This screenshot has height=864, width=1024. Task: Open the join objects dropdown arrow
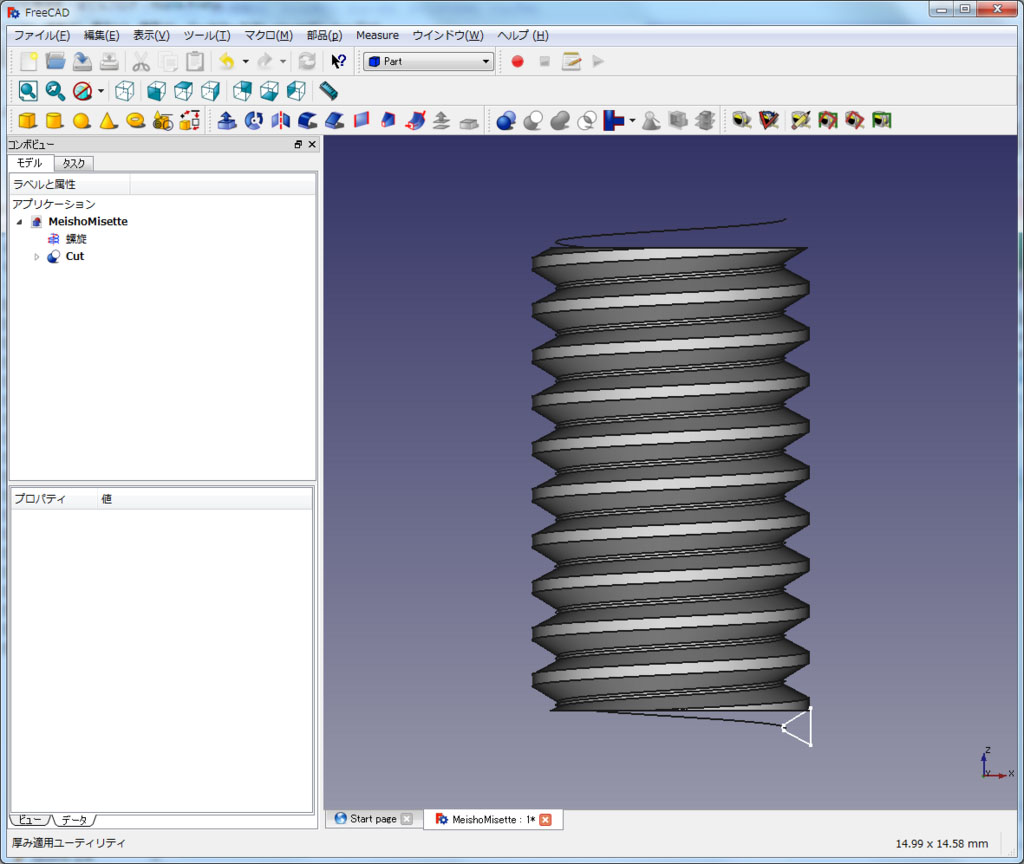[x=632, y=120]
